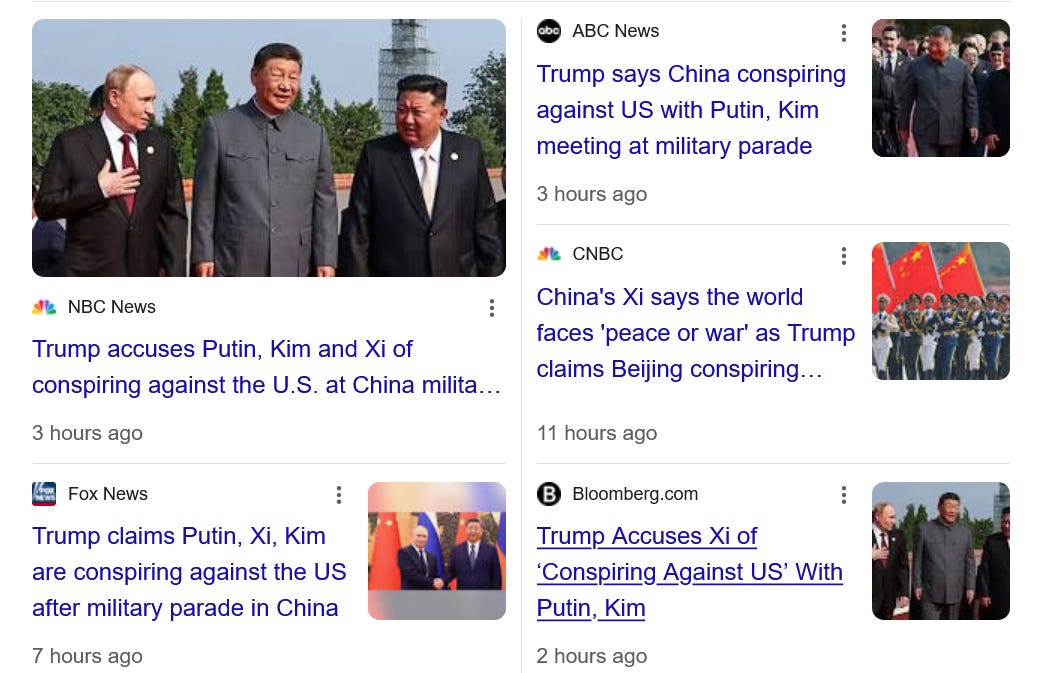Open more options for ABC News article

click(843, 33)
